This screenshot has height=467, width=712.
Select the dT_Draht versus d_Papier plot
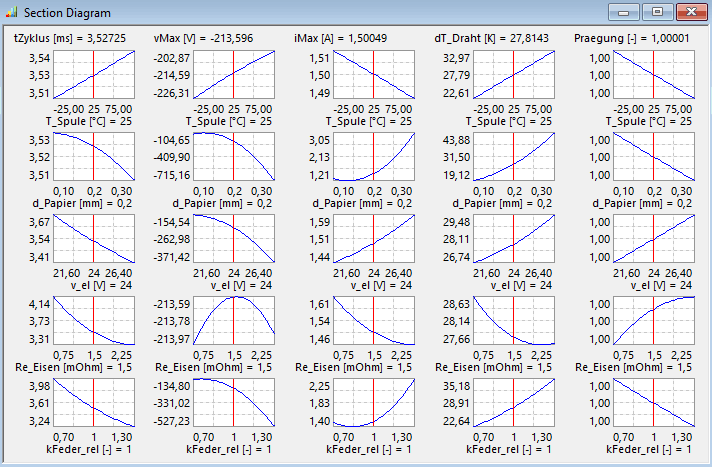tap(514, 157)
